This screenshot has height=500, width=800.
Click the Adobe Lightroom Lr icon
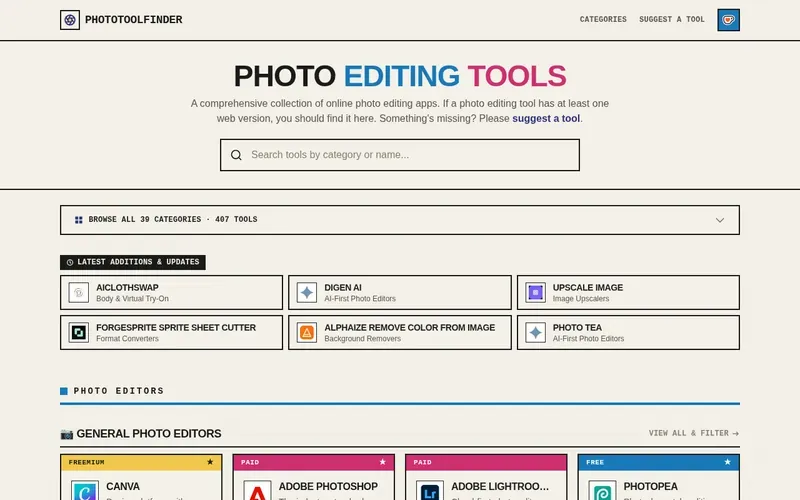pyautogui.click(x=430, y=491)
